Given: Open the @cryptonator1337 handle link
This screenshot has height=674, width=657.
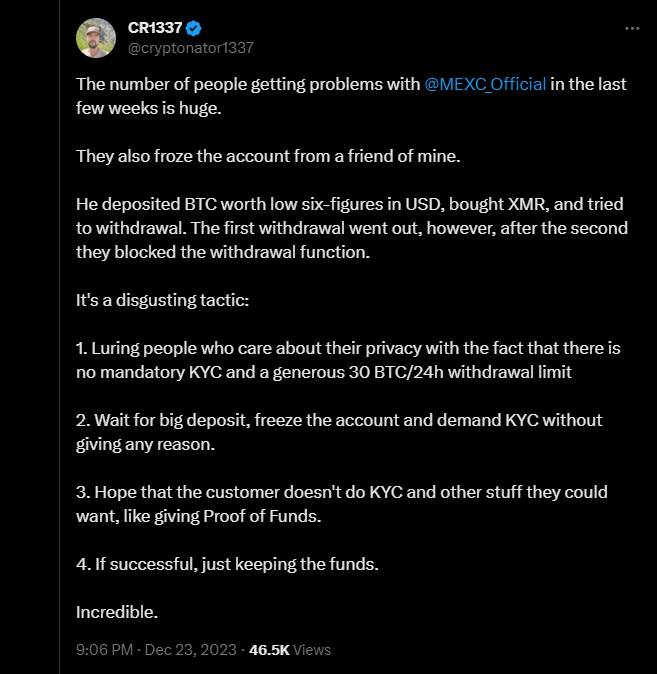Looking at the screenshot, I should pyautogui.click(x=190, y=48).
